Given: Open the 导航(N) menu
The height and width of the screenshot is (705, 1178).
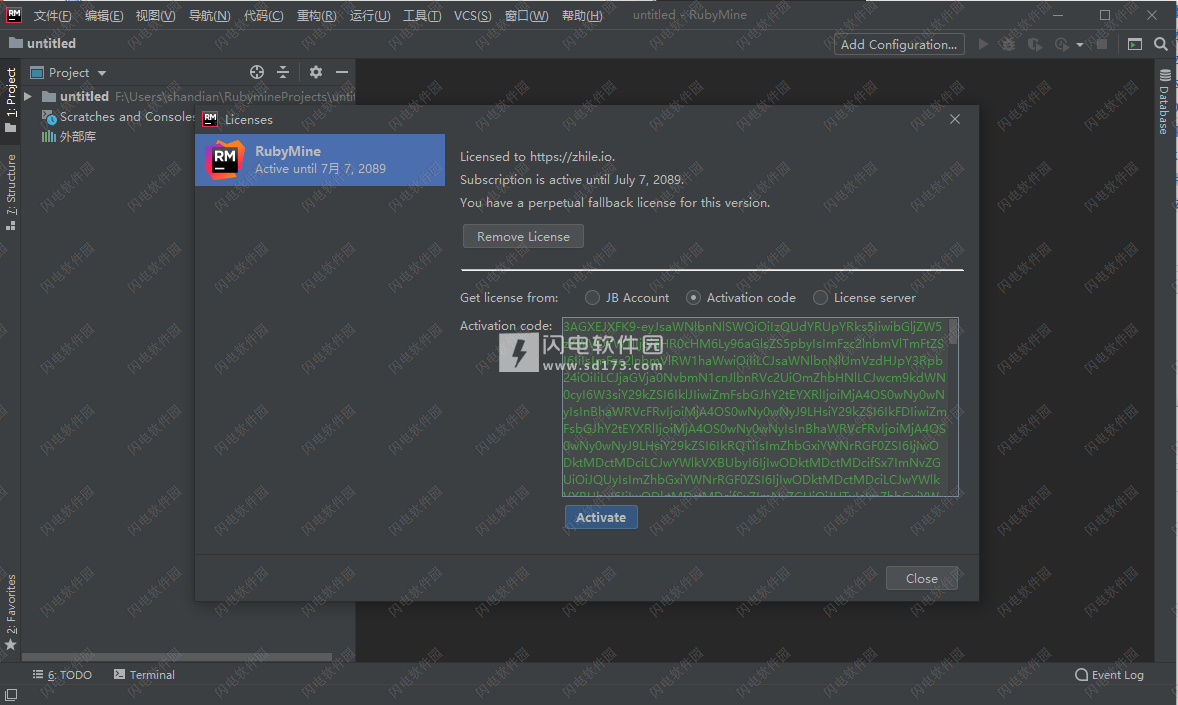Looking at the screenshot, I should pos(210,16).
